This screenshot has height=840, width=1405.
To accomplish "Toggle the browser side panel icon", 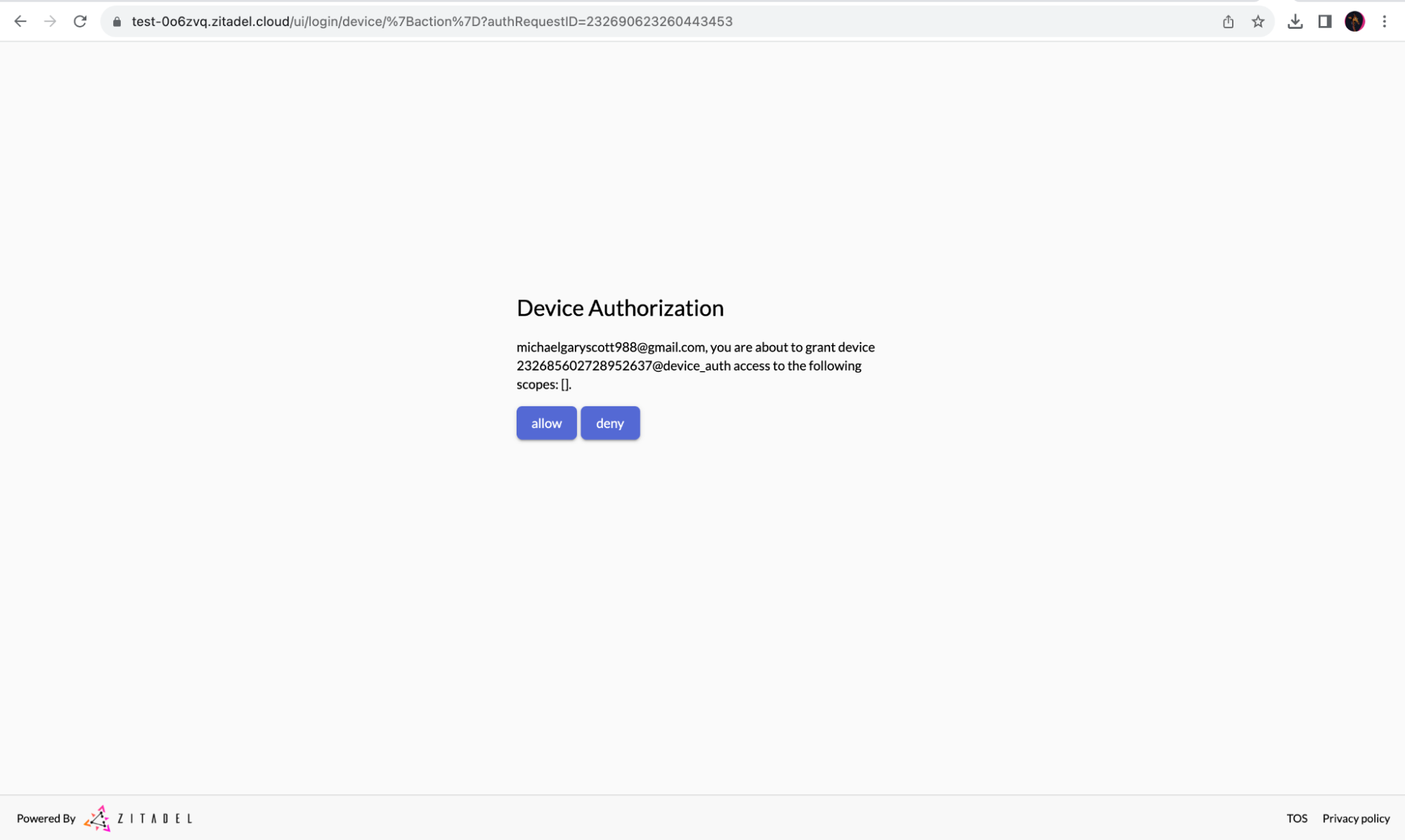I will (1325, 22).
